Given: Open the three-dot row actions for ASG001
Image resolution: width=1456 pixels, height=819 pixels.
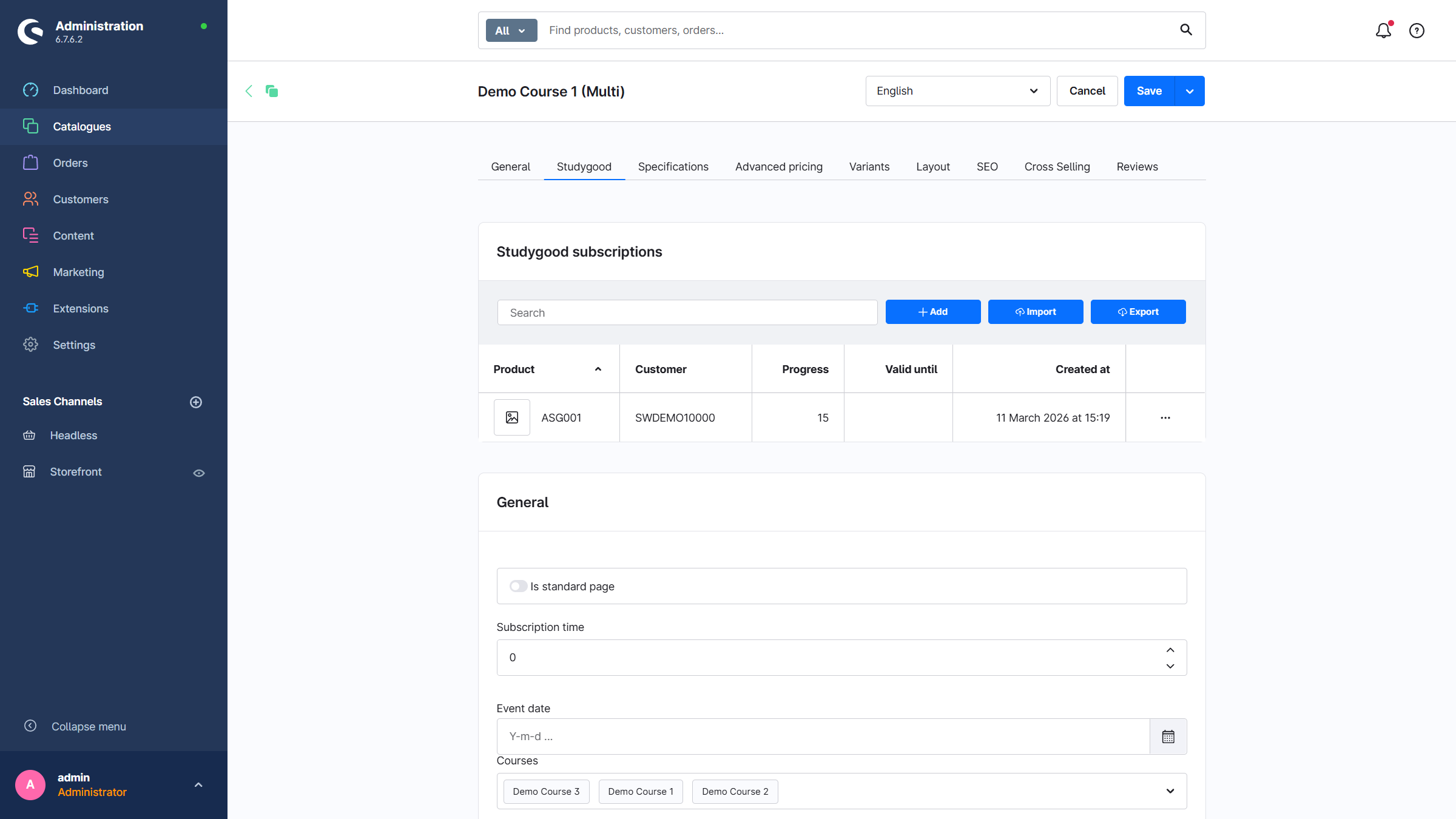Looking at the screenshot, I should [1165, 418].
